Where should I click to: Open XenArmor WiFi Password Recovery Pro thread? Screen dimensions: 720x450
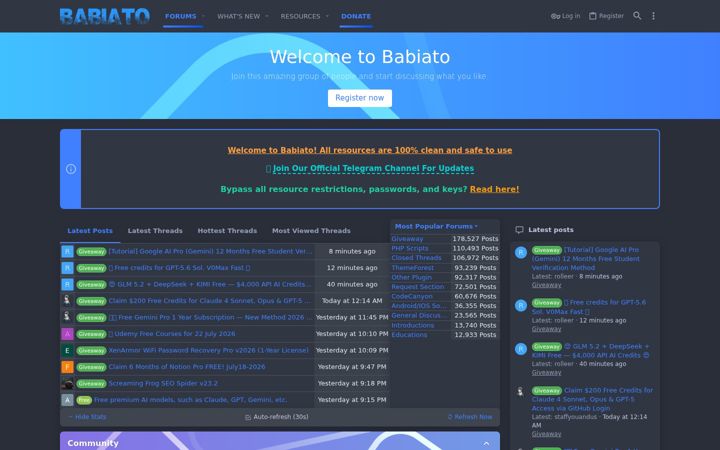(208, 350)
